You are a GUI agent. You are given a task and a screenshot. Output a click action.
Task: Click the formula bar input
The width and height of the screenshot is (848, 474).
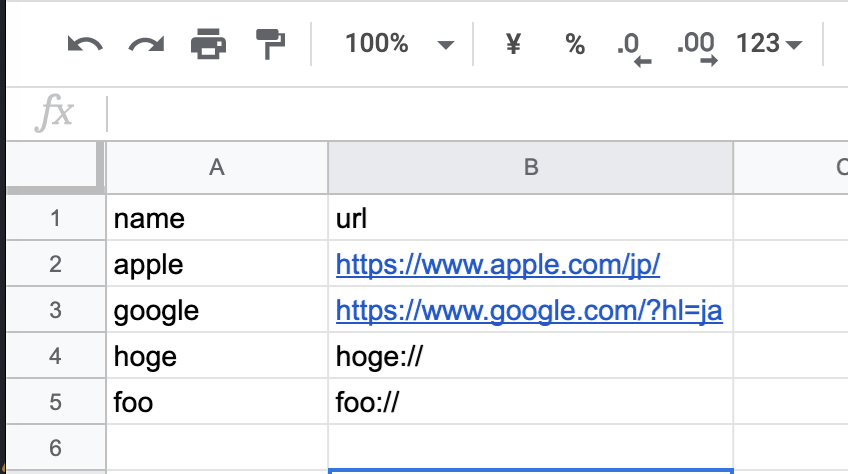(478, 114)
